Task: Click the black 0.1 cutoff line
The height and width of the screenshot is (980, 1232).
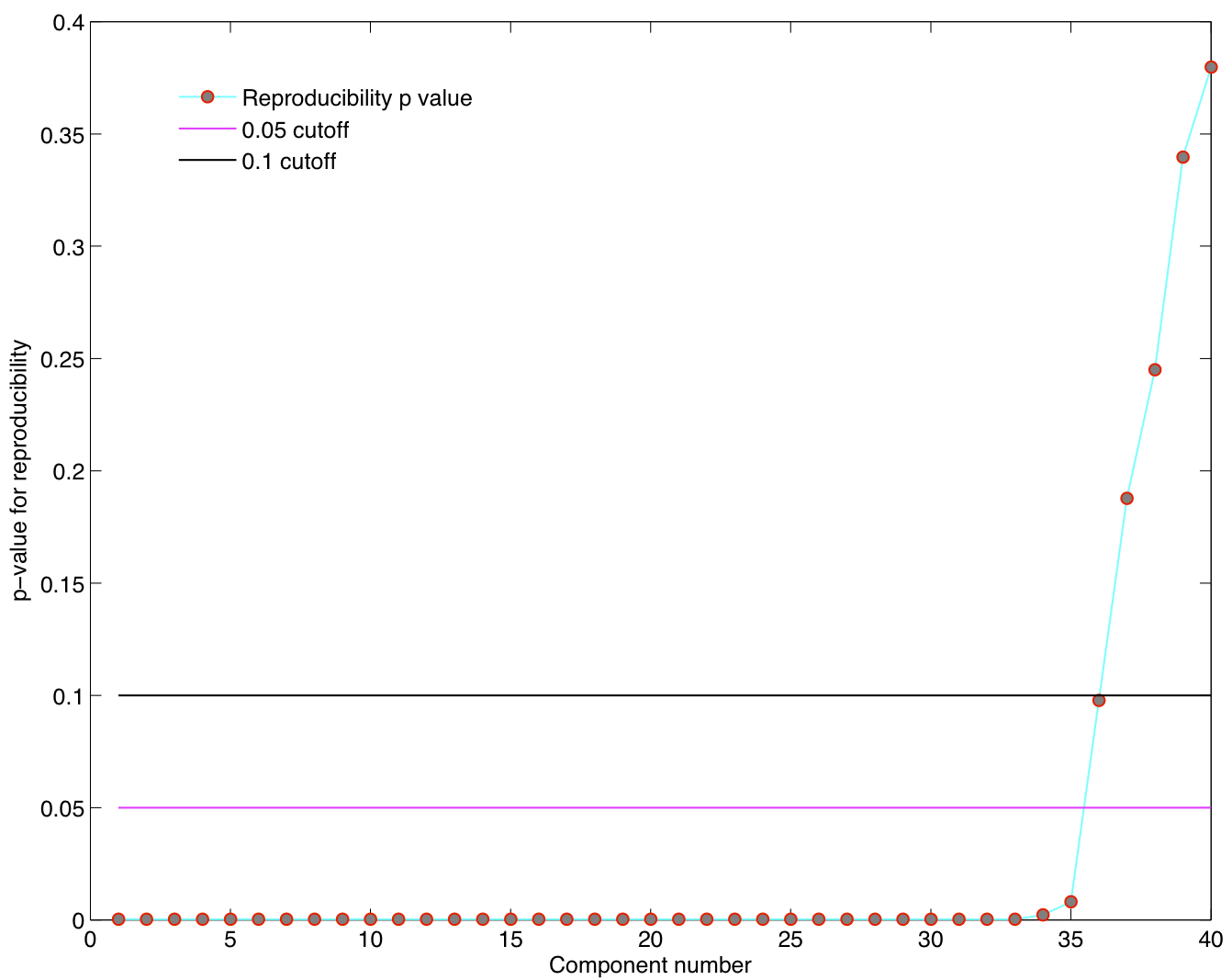Action: click(x=597, y=697)
